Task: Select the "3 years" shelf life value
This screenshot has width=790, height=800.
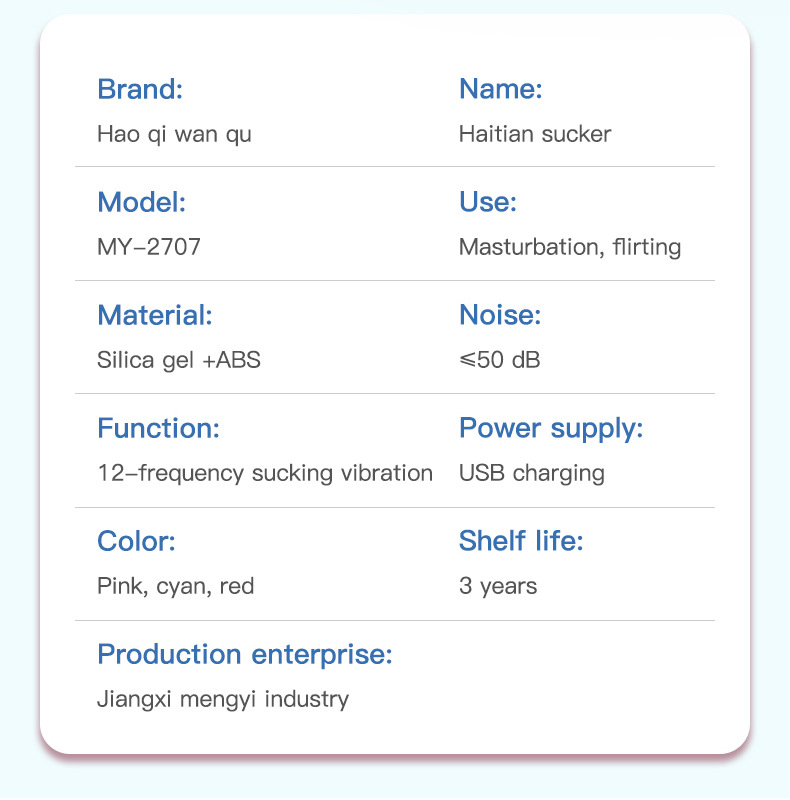Action: pos(497,586)
